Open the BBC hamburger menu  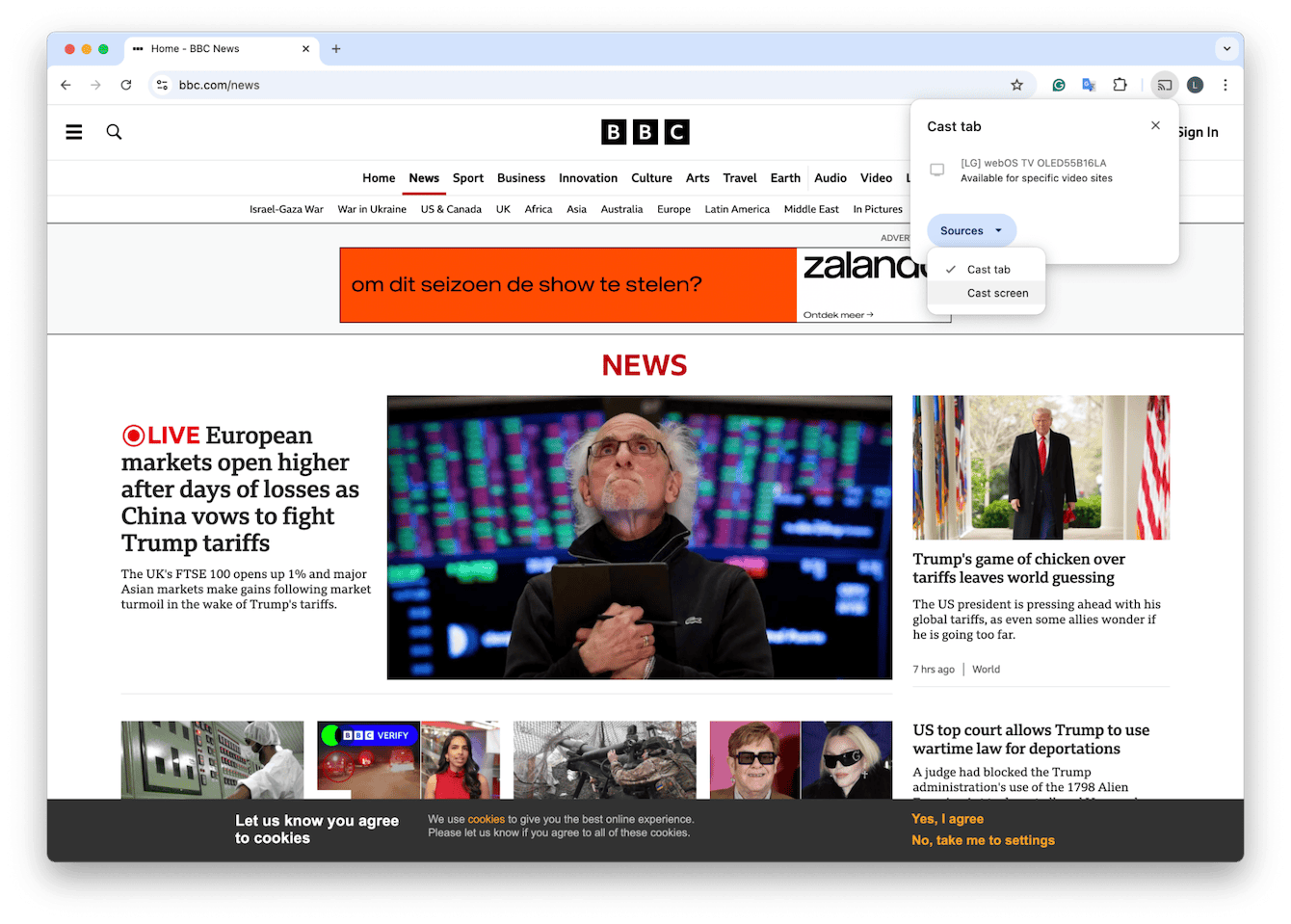tap(74, 132)
